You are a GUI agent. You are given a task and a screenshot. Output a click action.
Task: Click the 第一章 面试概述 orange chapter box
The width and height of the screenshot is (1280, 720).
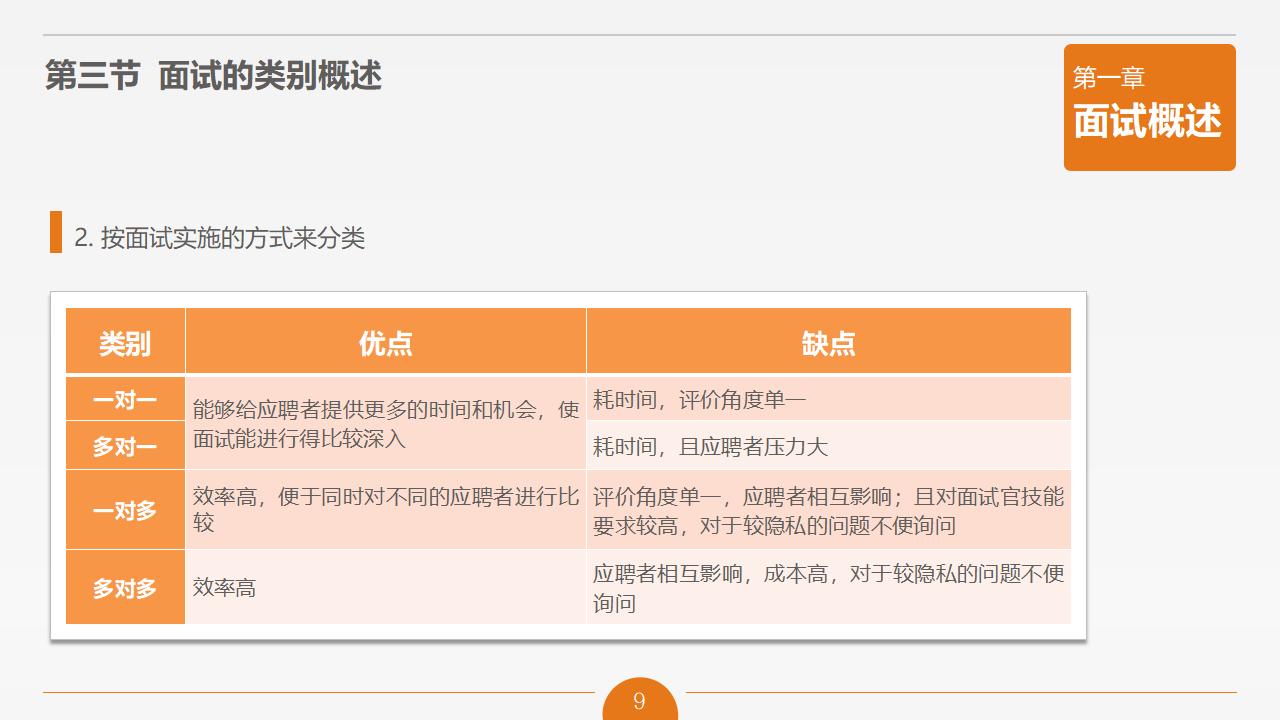(x=1149, y=107)
